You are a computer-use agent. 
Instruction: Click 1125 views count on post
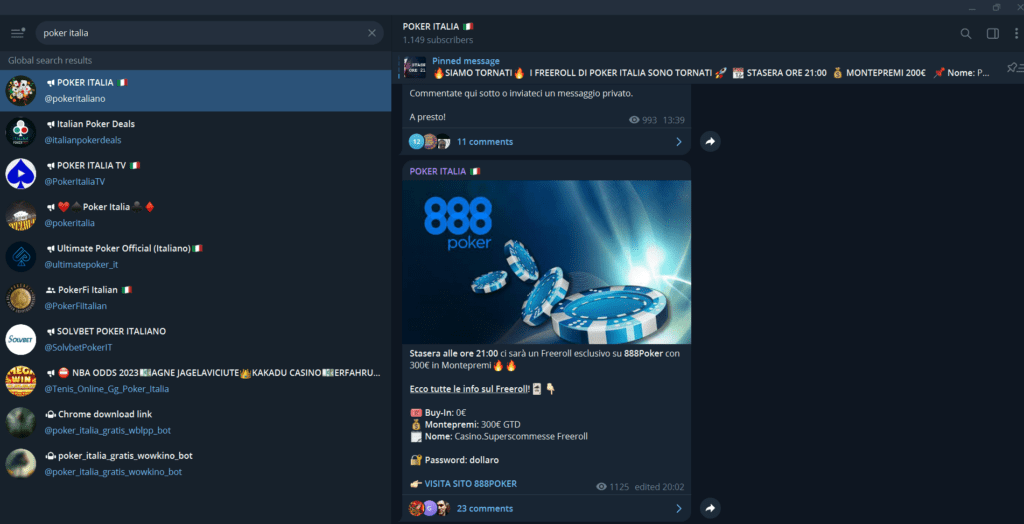pyautogui.click(x=613, y=487)
